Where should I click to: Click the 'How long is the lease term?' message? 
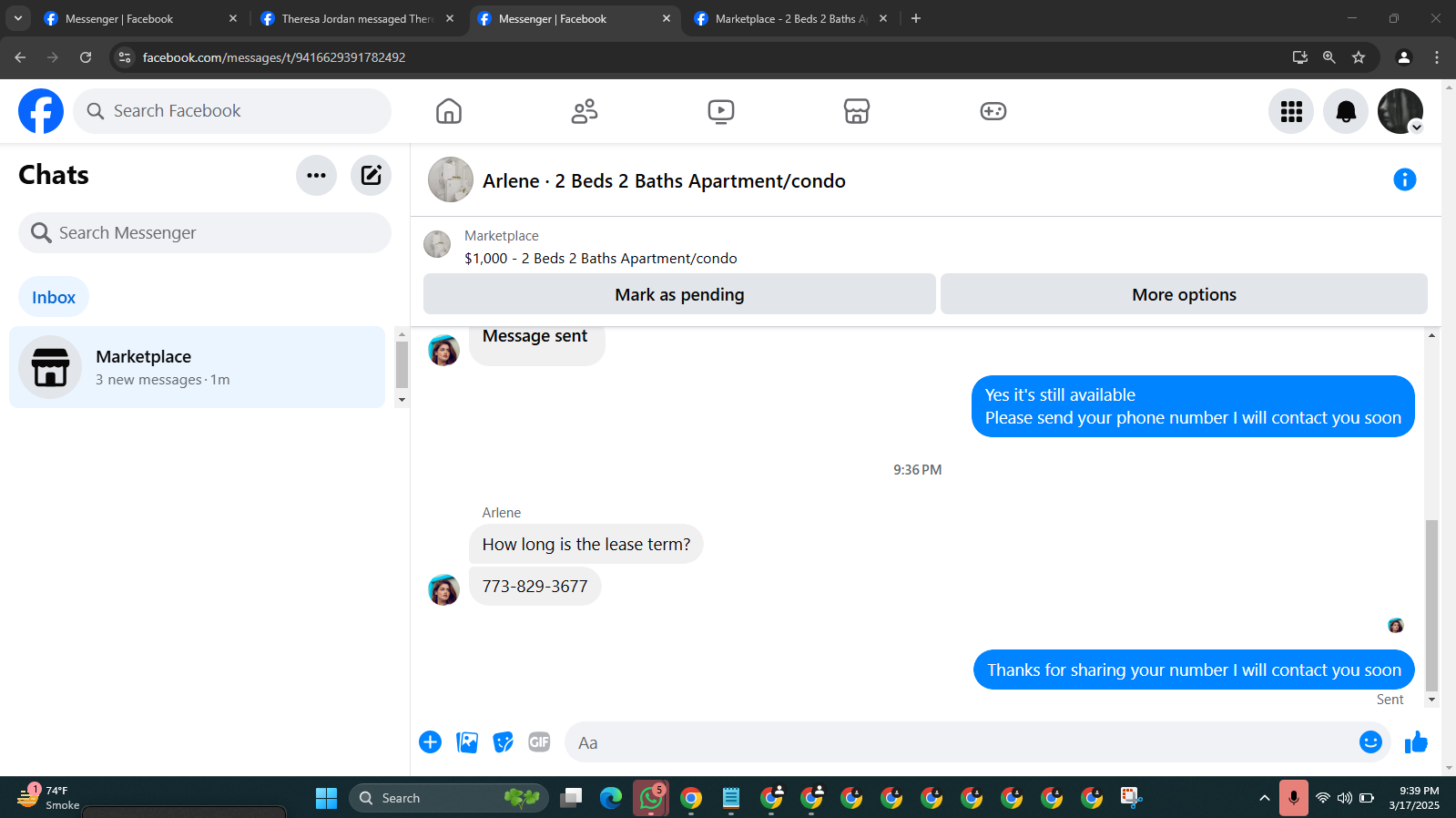click(x=586, y=544)
